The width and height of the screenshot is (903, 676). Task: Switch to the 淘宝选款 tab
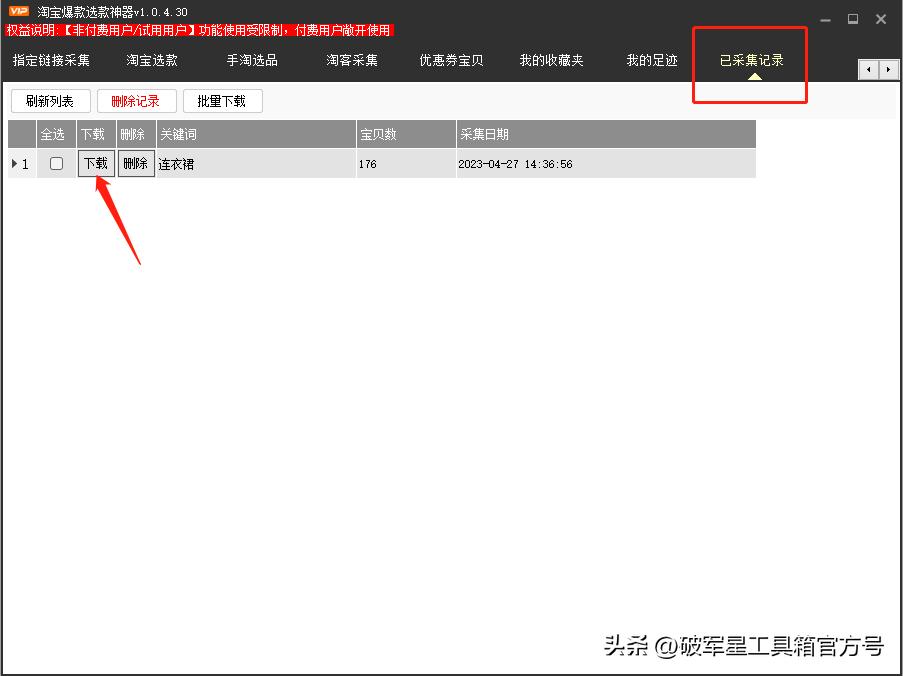coord(152,60)
